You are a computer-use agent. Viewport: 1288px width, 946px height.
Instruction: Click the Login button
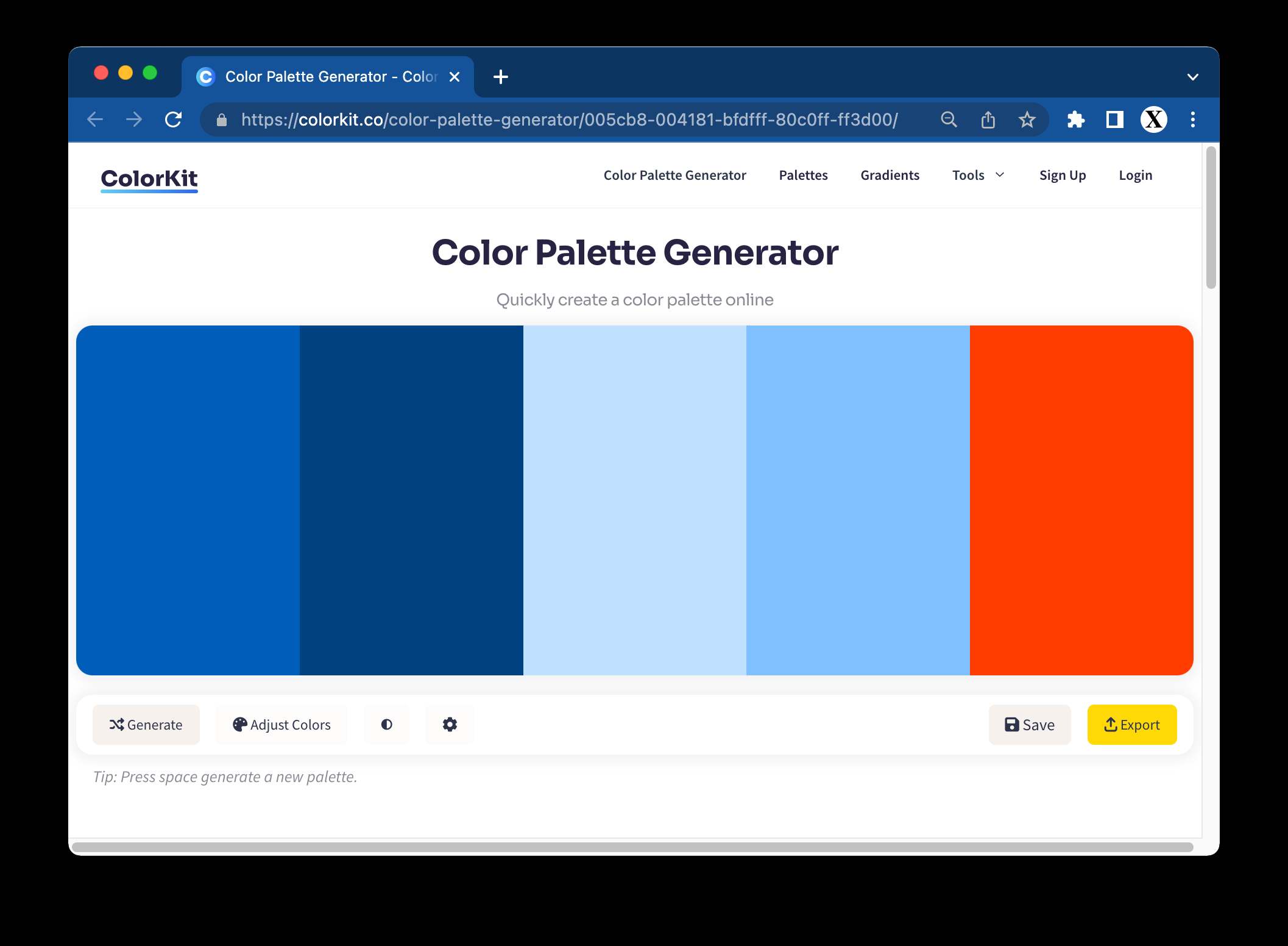coord(1135,175)
